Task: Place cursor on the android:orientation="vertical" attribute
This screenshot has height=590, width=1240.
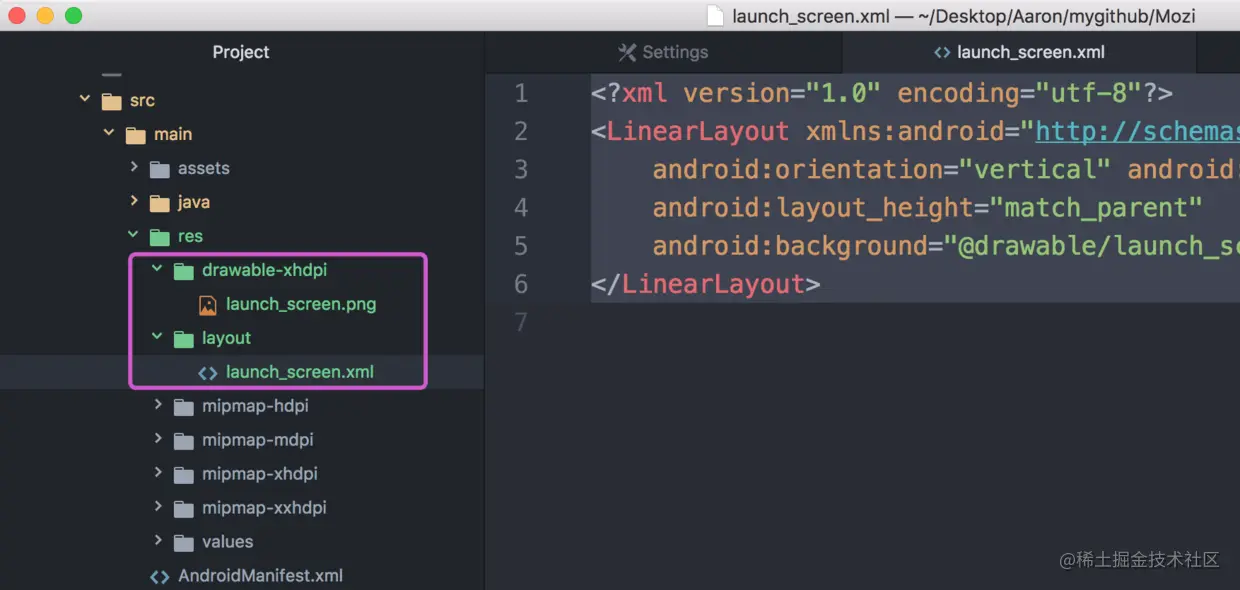Action: 882,169
